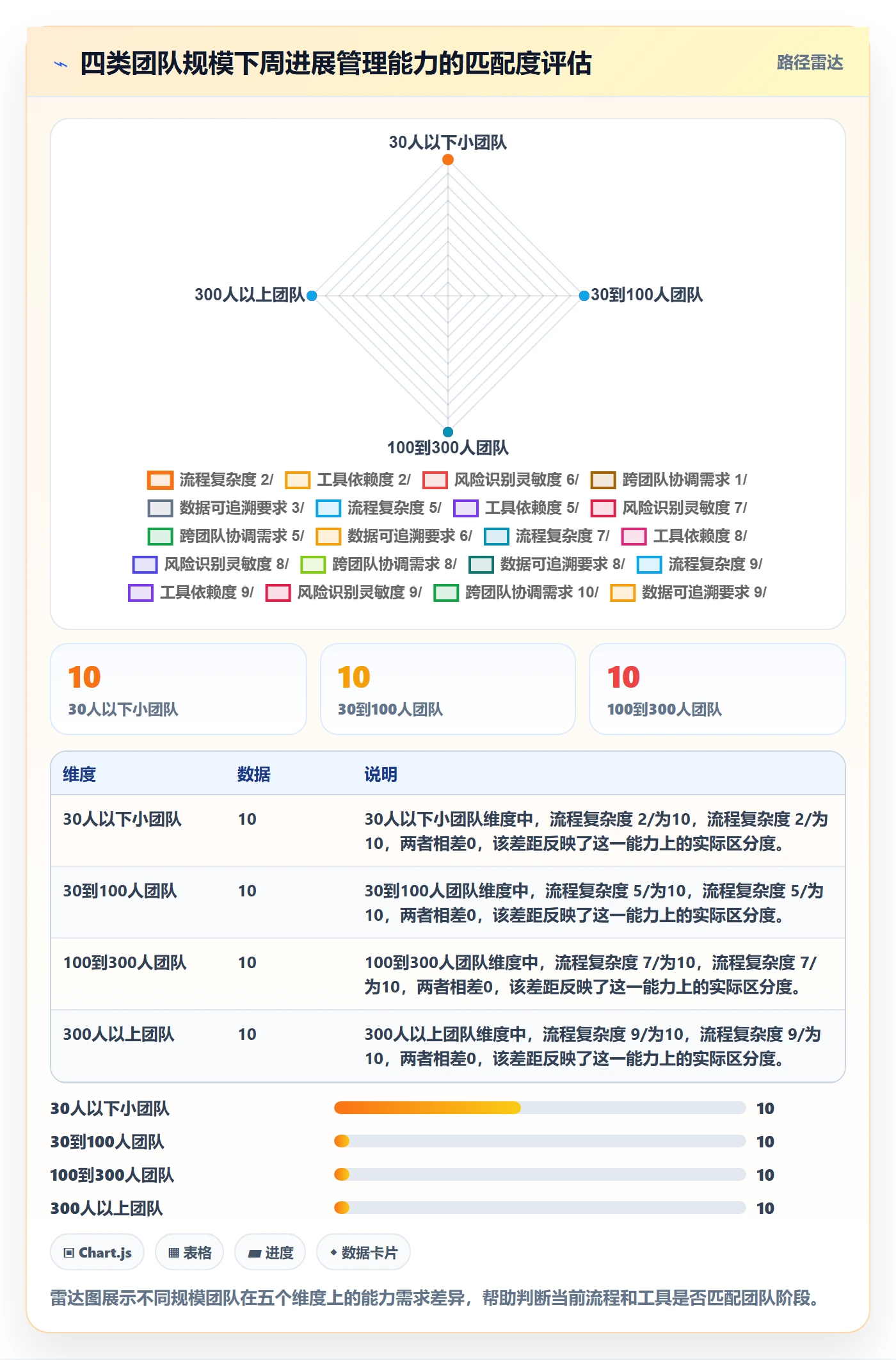
Task: Toggle legend item 数据可追溯要求 3/
Action: coord(225,508)
